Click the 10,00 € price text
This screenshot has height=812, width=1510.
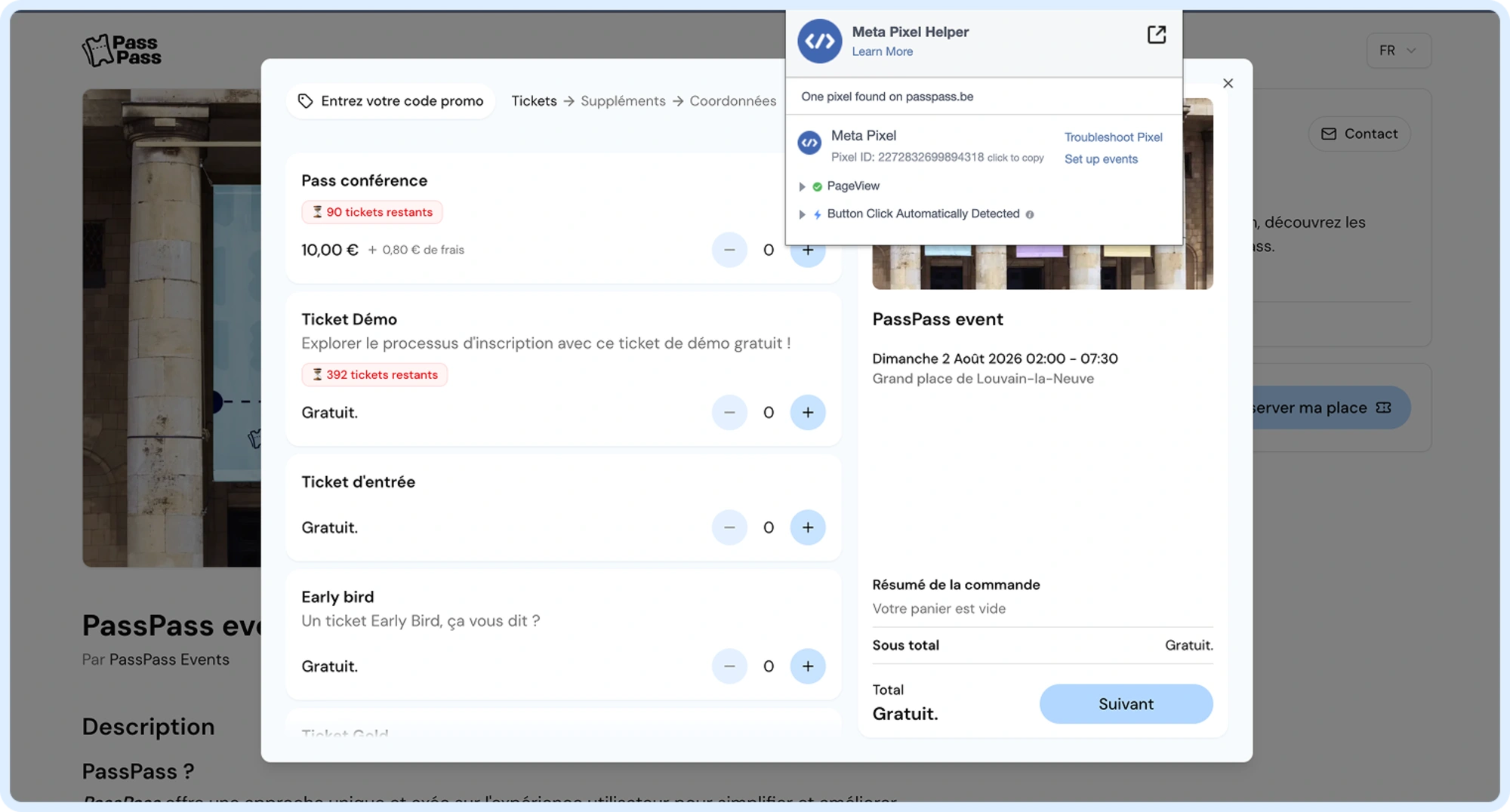pyautogui.click(x=330, y=250)
